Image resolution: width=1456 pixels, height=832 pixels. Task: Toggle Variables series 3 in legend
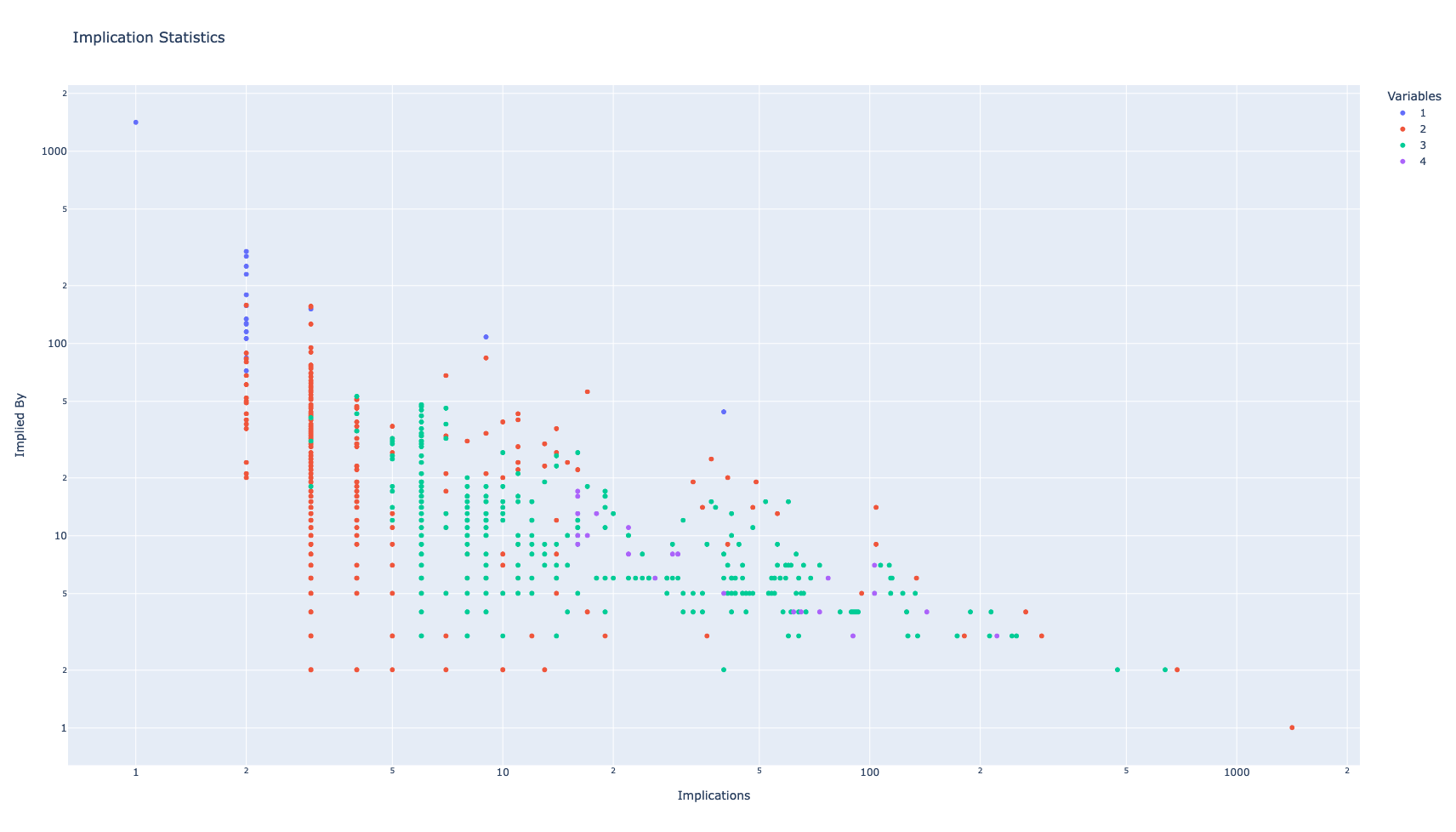(1412, 145)
